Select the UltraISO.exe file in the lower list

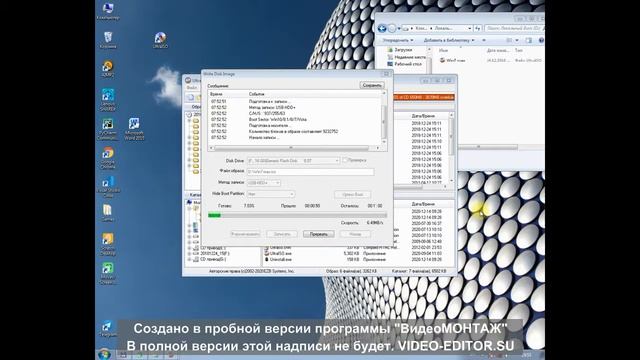278,253
